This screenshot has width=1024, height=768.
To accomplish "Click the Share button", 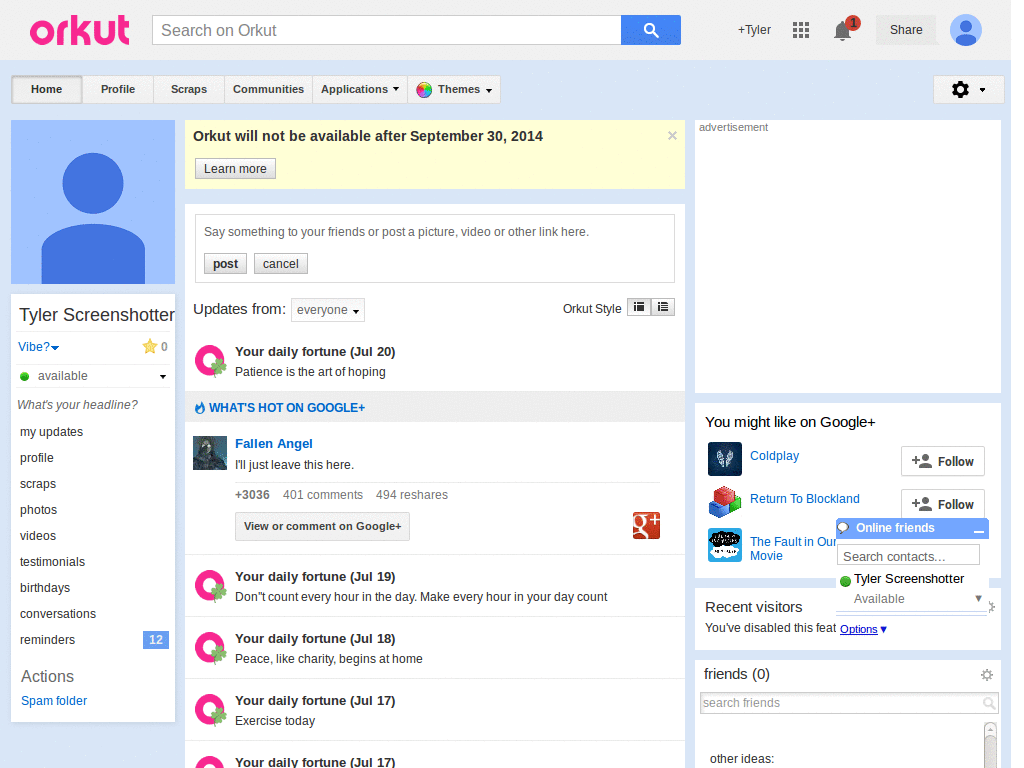I will point(906,30).
